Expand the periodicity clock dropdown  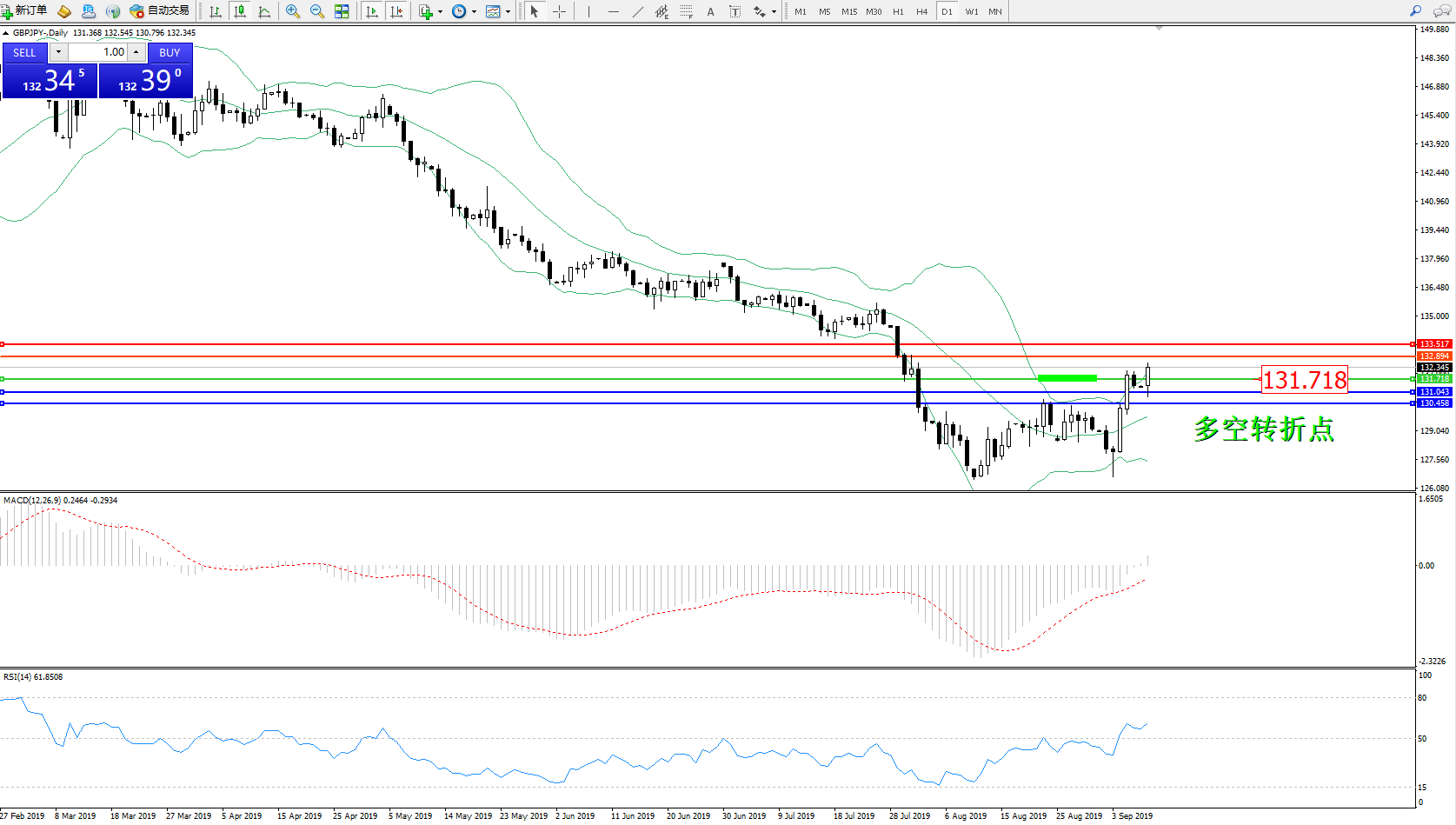474,12
